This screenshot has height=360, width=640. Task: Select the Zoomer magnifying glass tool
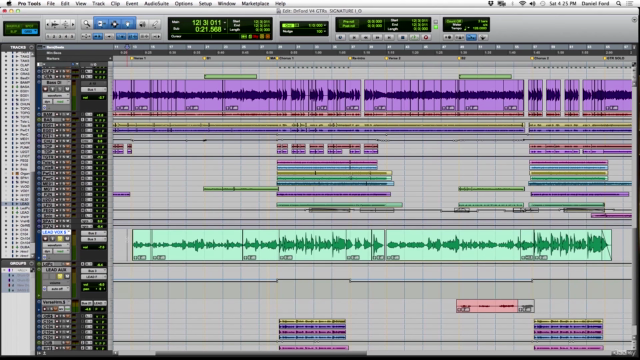[x=87, y=24]
